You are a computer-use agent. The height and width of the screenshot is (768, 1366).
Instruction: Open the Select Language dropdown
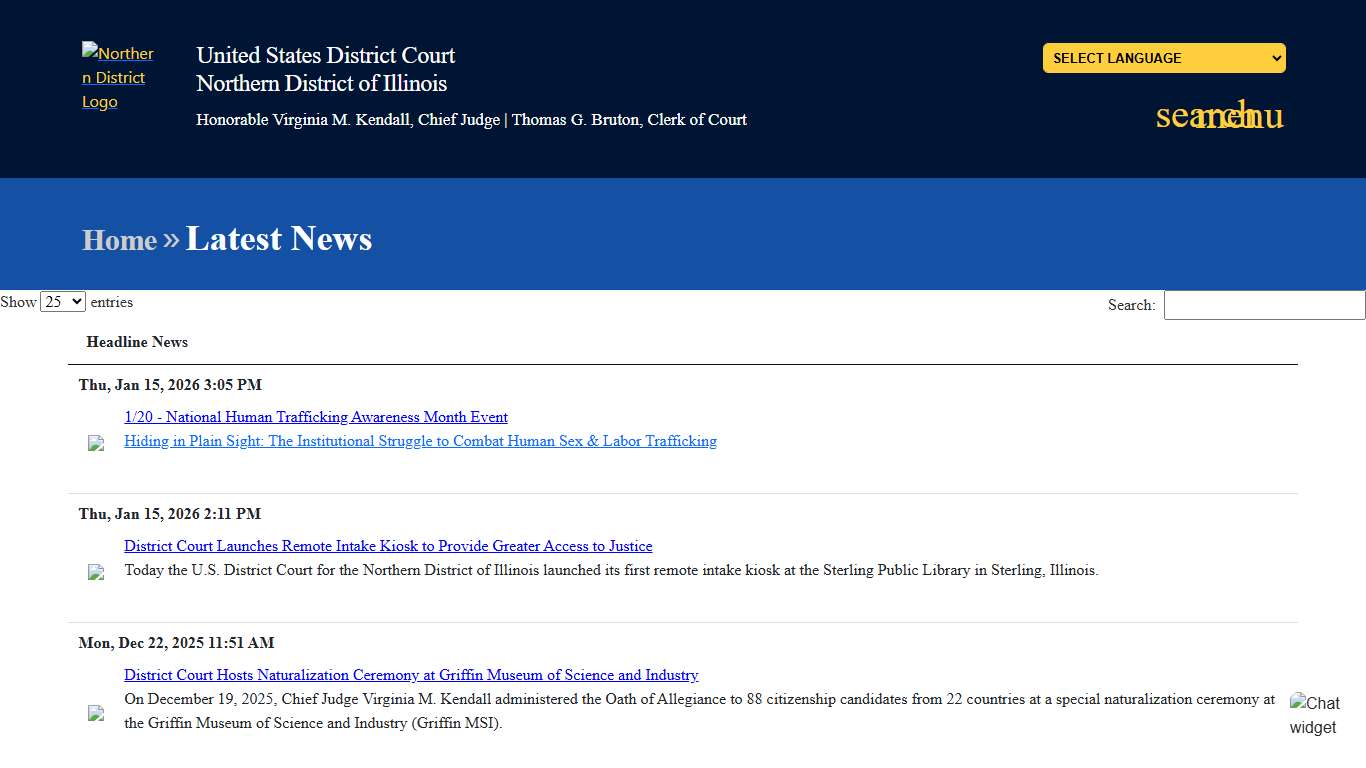coord(1163,58)
